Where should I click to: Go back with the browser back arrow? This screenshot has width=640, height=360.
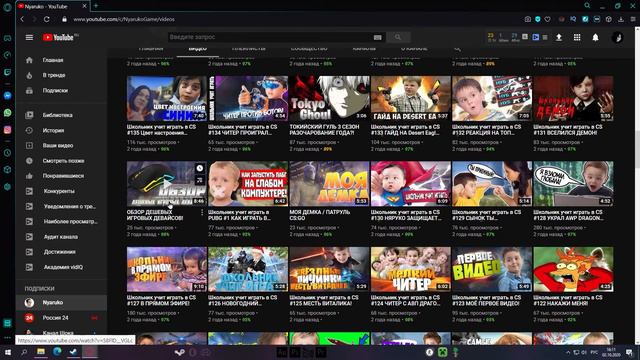click(x=22, y=19)
